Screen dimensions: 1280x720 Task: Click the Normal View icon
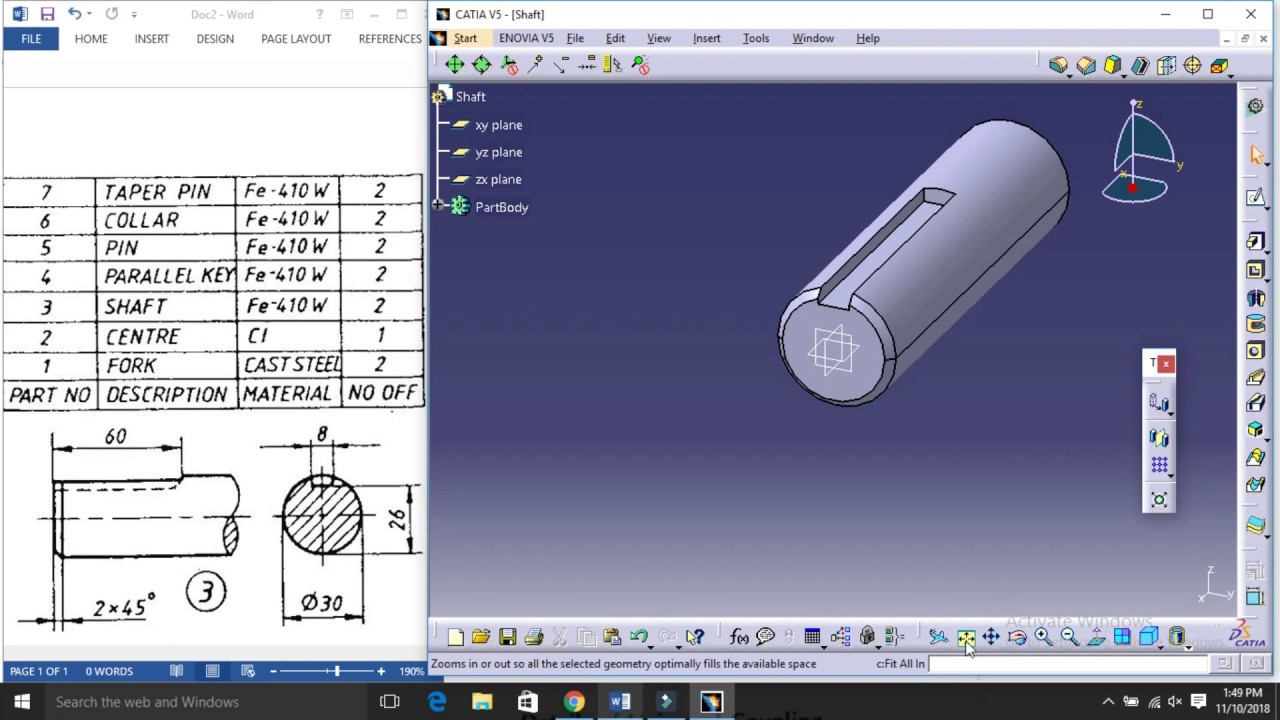[x=1096, y=637]
